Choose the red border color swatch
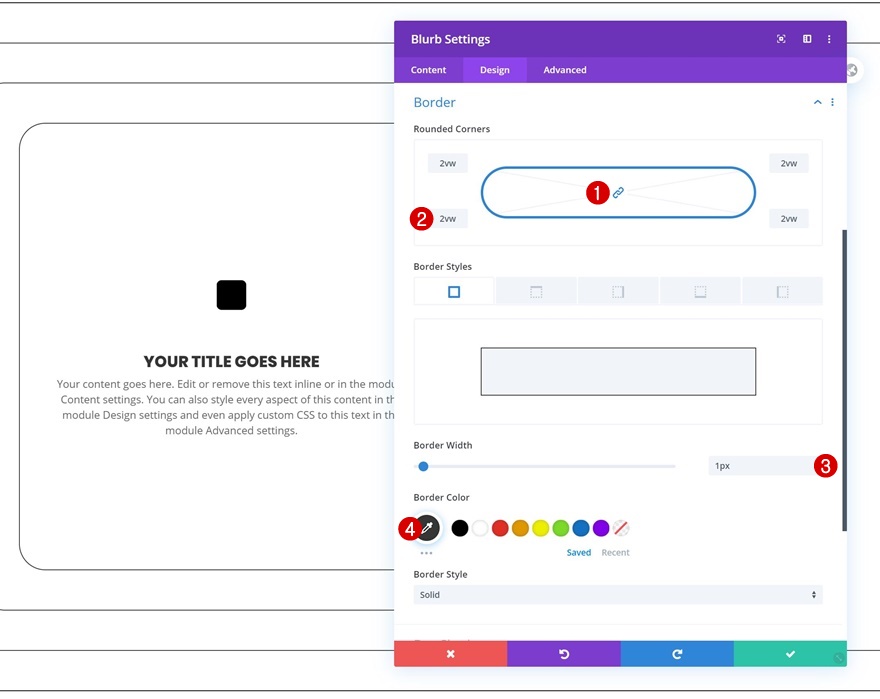The height and width of the screenshot is (699, 880). point(500,528)
